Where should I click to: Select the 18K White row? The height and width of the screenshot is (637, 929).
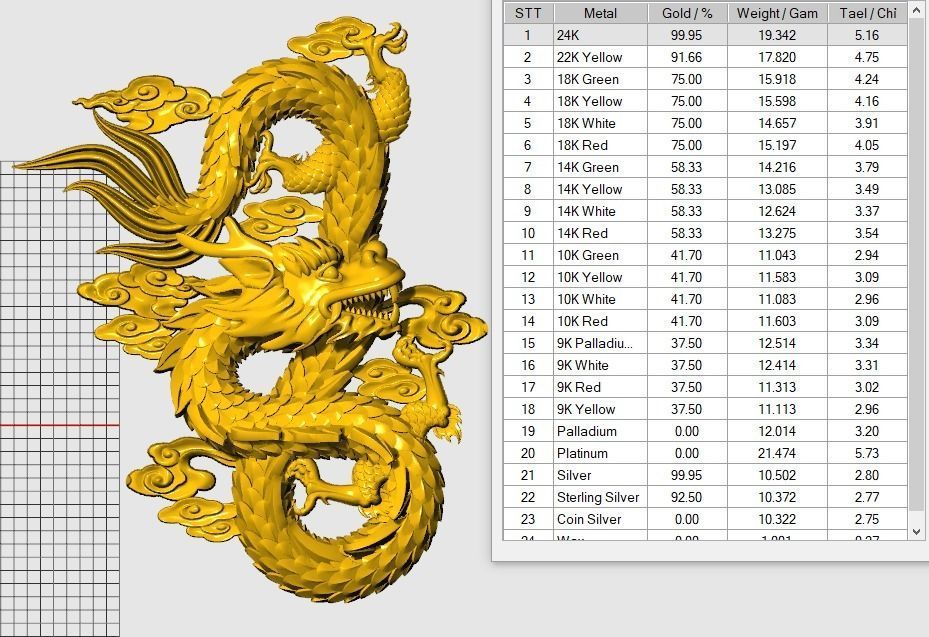pos(706,123)
